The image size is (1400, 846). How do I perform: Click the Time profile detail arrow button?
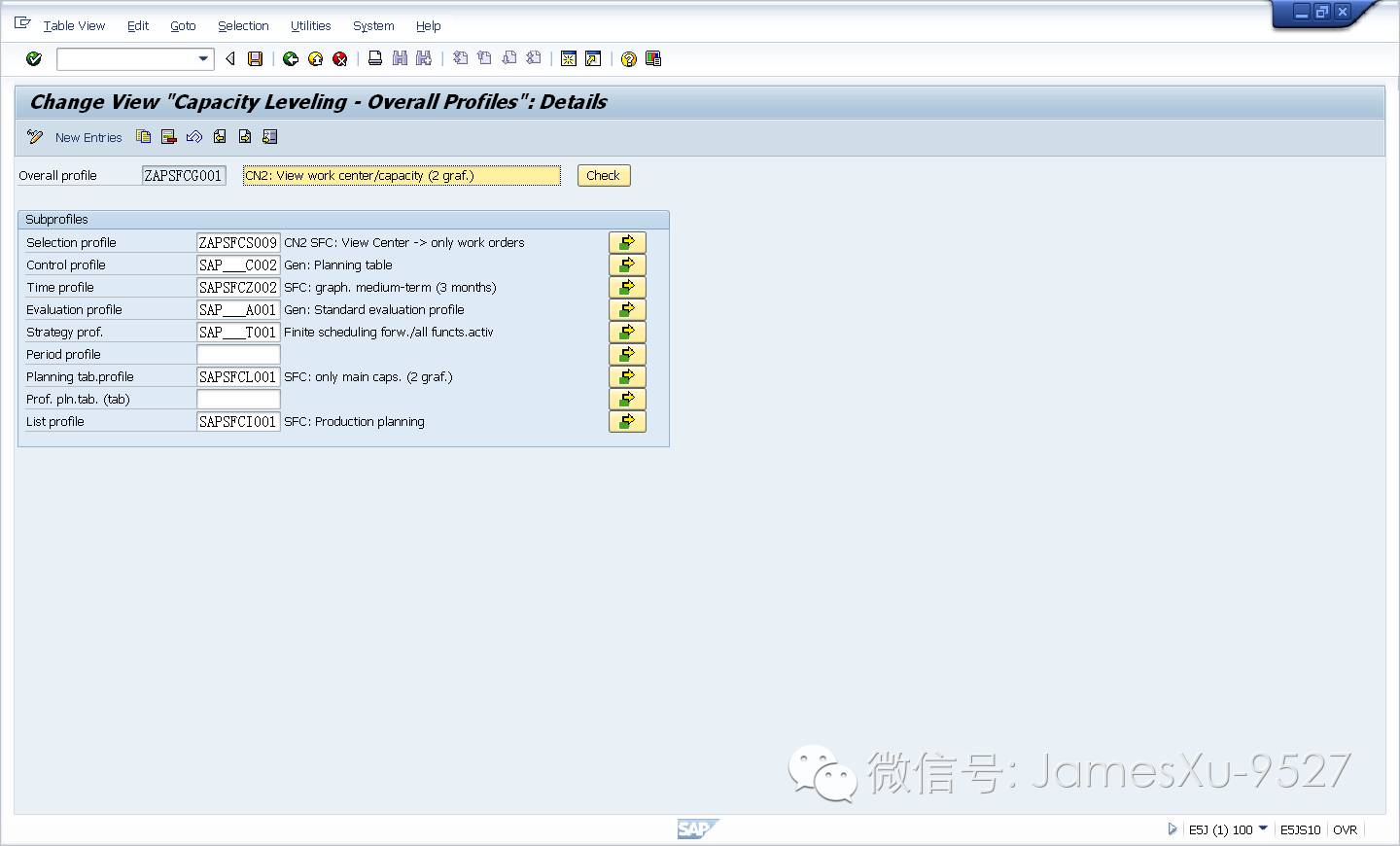(x=627, y=288)
